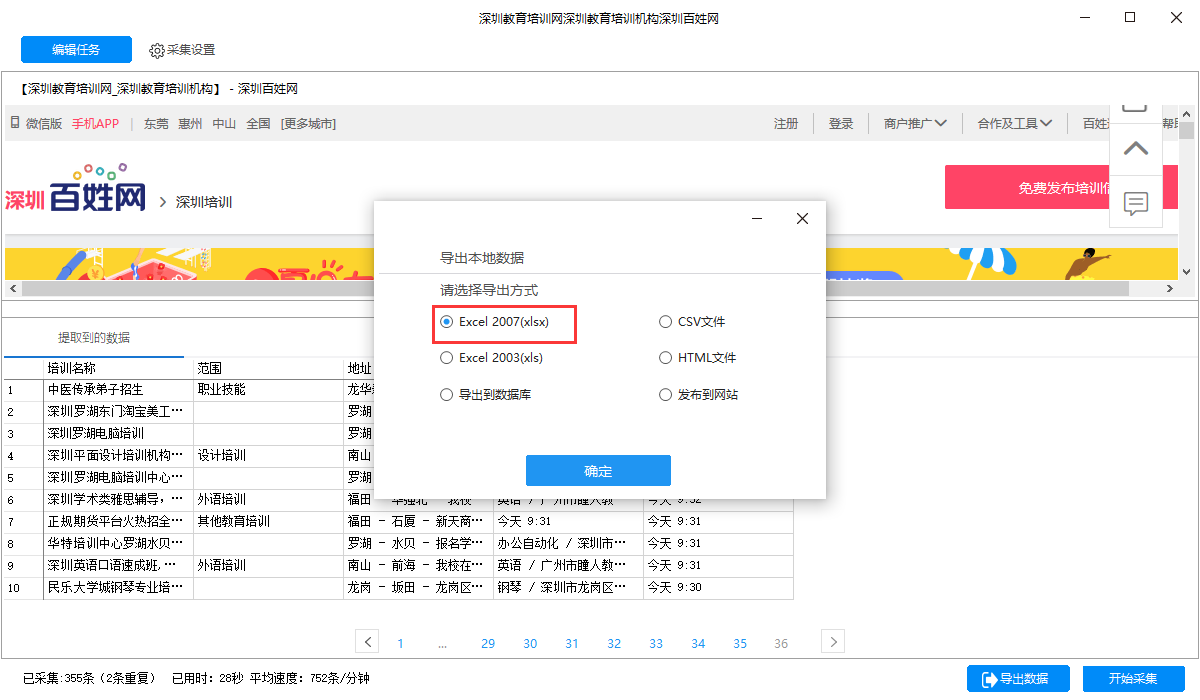Go to results page 31
The height and width of the screenshot is (700, 1200).
click(572, 643)
